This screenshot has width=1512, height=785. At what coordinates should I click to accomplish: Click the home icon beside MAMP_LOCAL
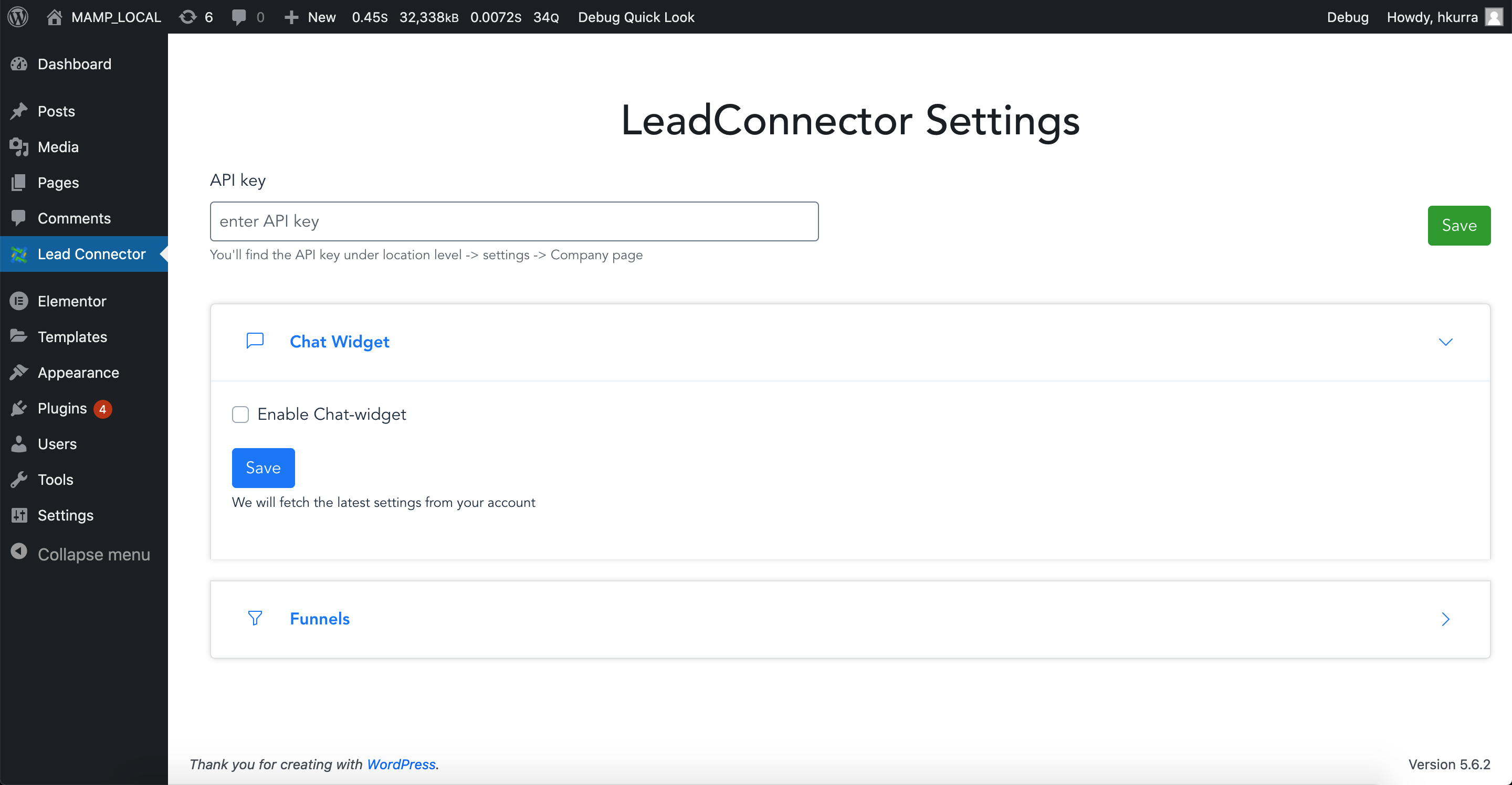(55, 17)
